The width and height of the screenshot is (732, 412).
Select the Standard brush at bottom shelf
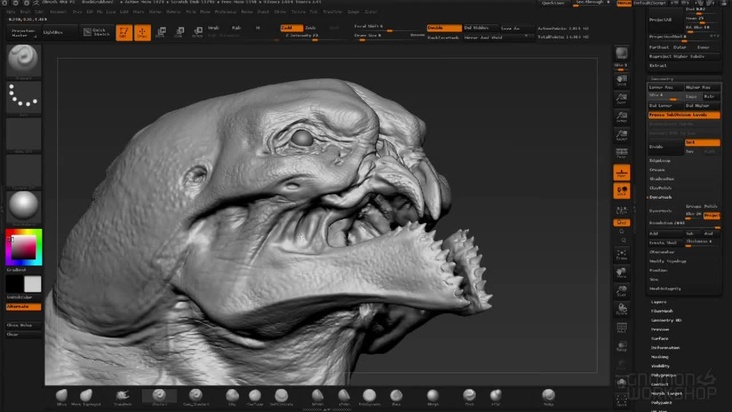coord(158,396)
